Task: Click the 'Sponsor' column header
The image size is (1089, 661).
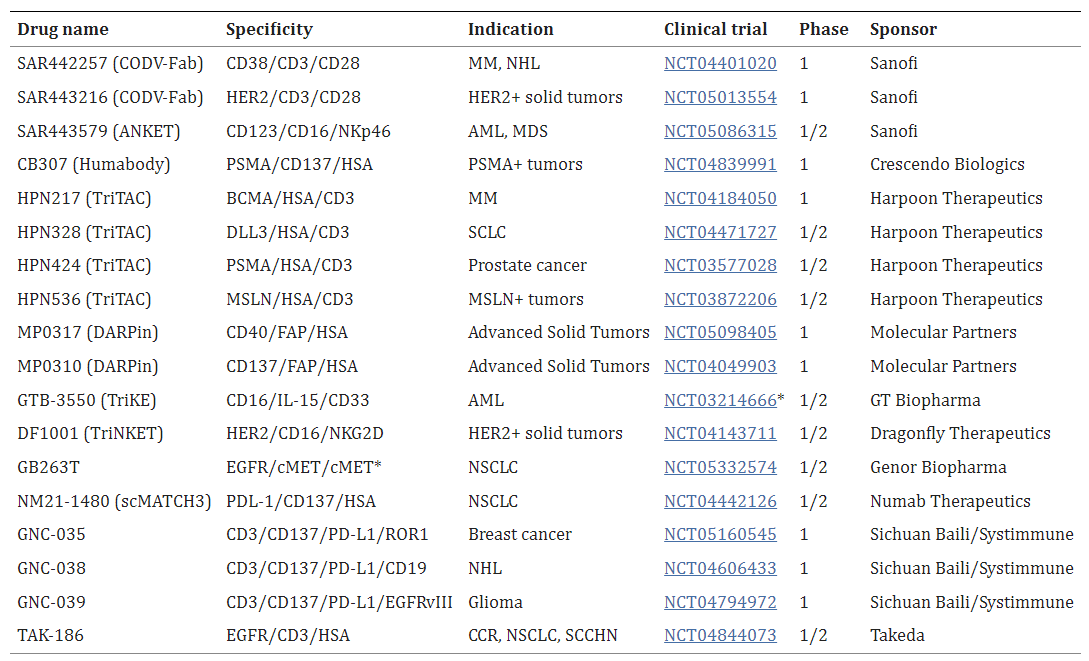Action: [x=903, y=30]
